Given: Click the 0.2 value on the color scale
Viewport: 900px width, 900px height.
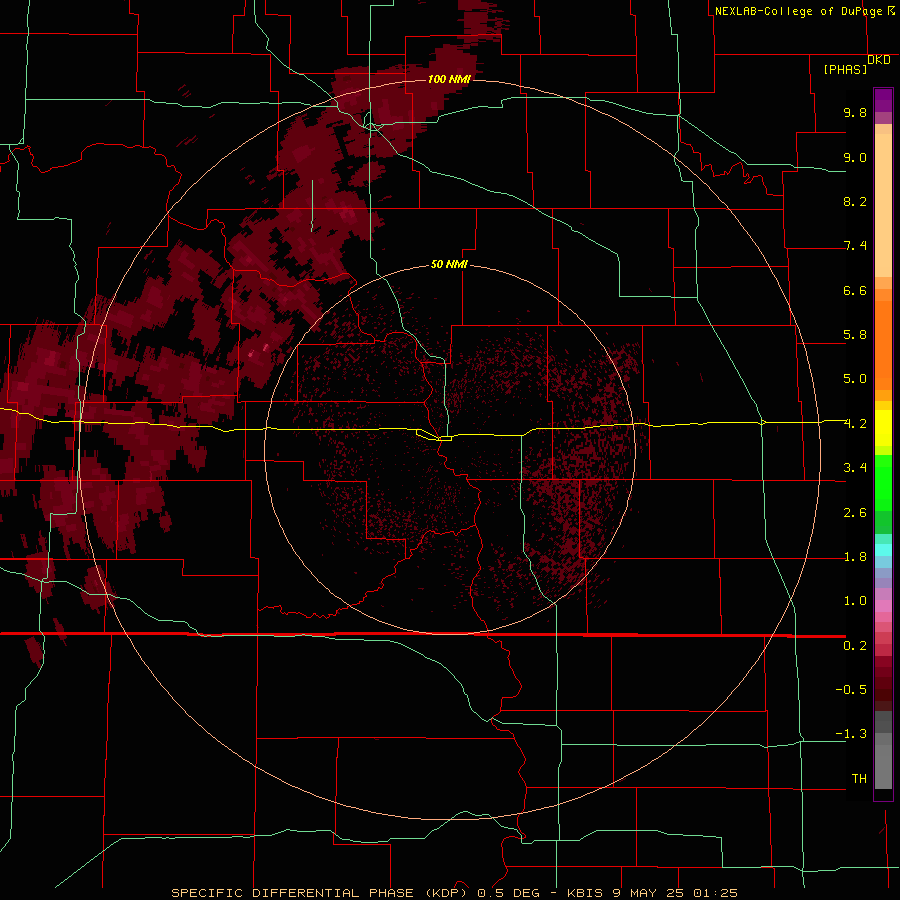Looking at the screenshot, I should pyautogui.click(x=855, y=646).
